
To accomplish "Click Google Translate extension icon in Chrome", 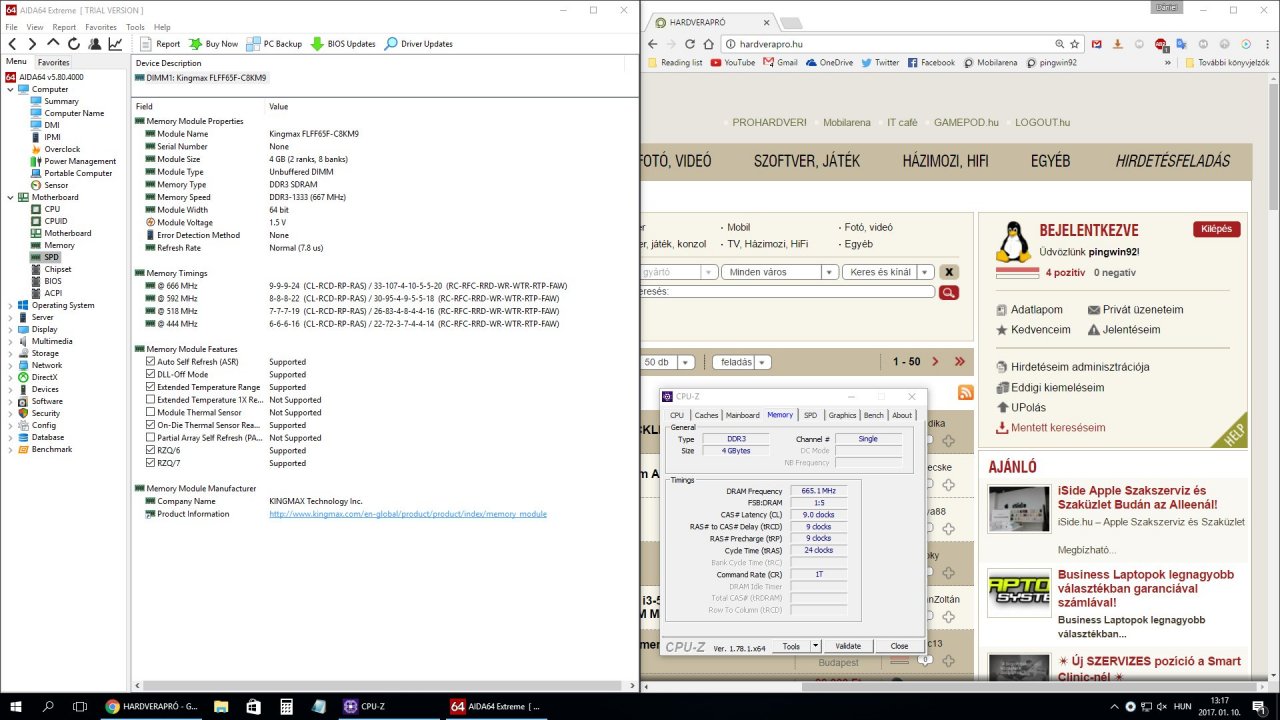I will click(1181, 44).
